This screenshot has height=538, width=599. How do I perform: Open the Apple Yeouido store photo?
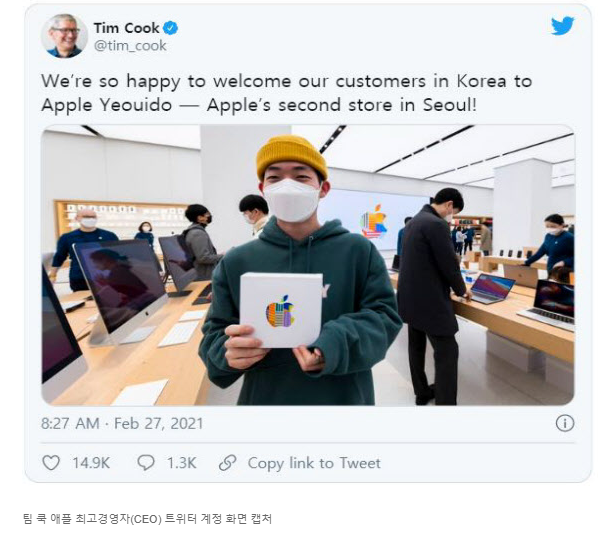coord(308,265)
